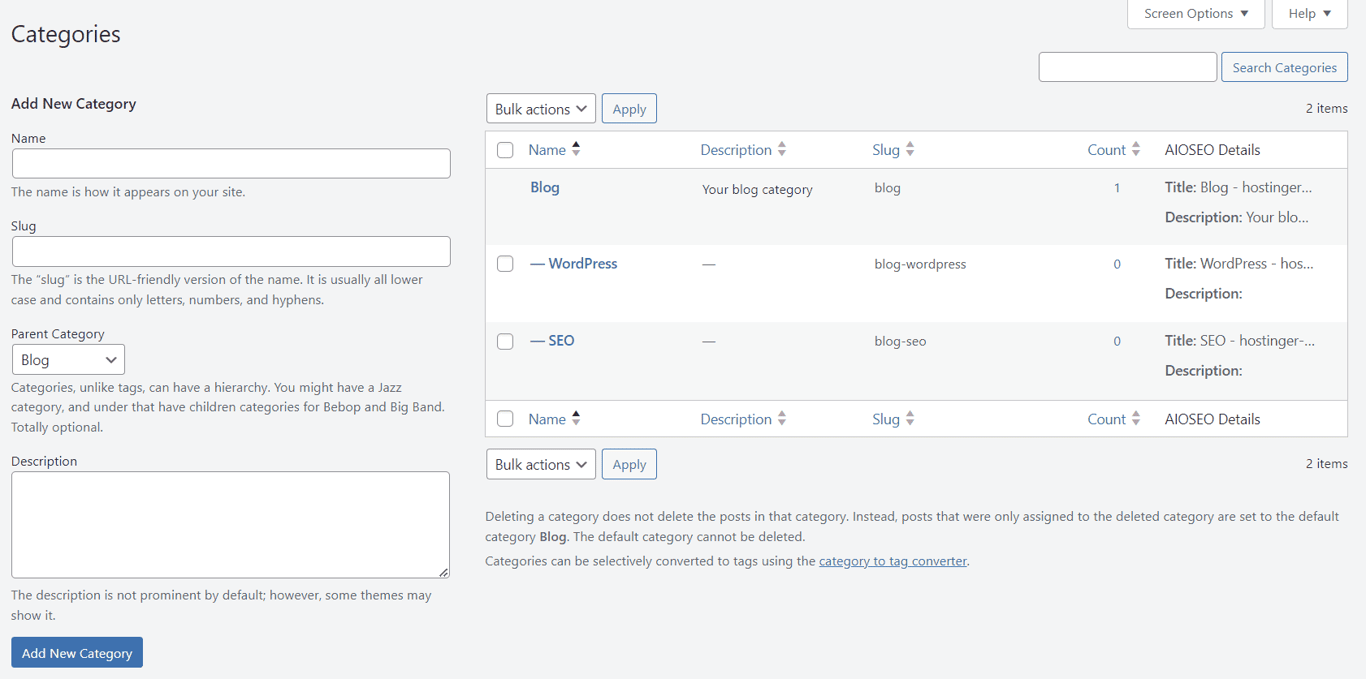Toggle the select-all checkbox in the header
Viewport: 1366px width, 679px height.
[x=505, y=148]
